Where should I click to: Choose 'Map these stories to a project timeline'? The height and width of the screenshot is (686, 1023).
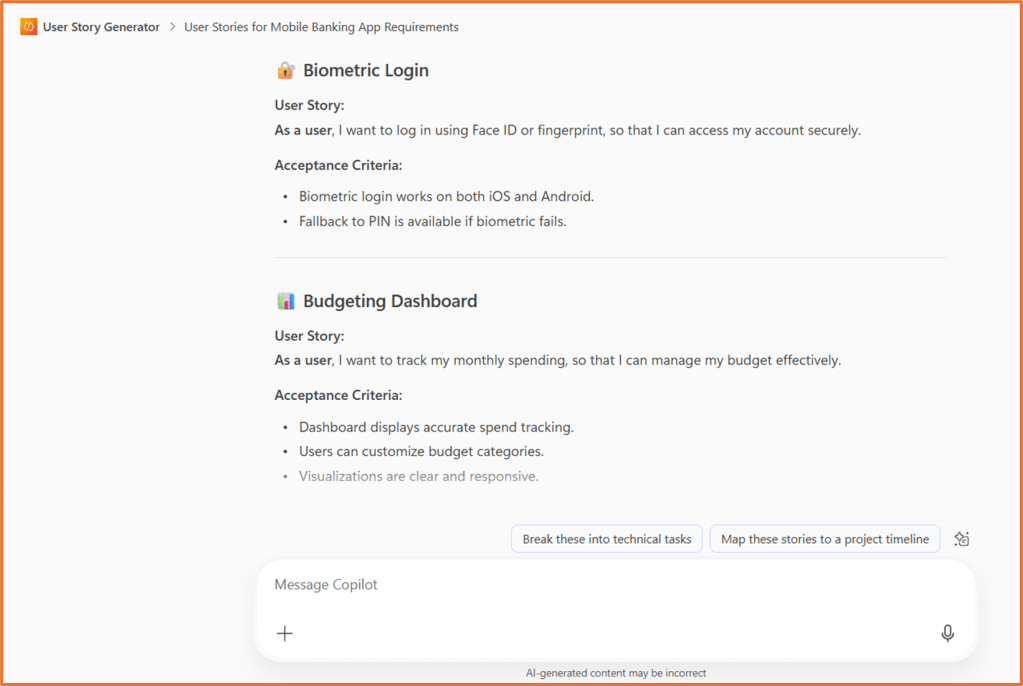click(x=825, y=539)
